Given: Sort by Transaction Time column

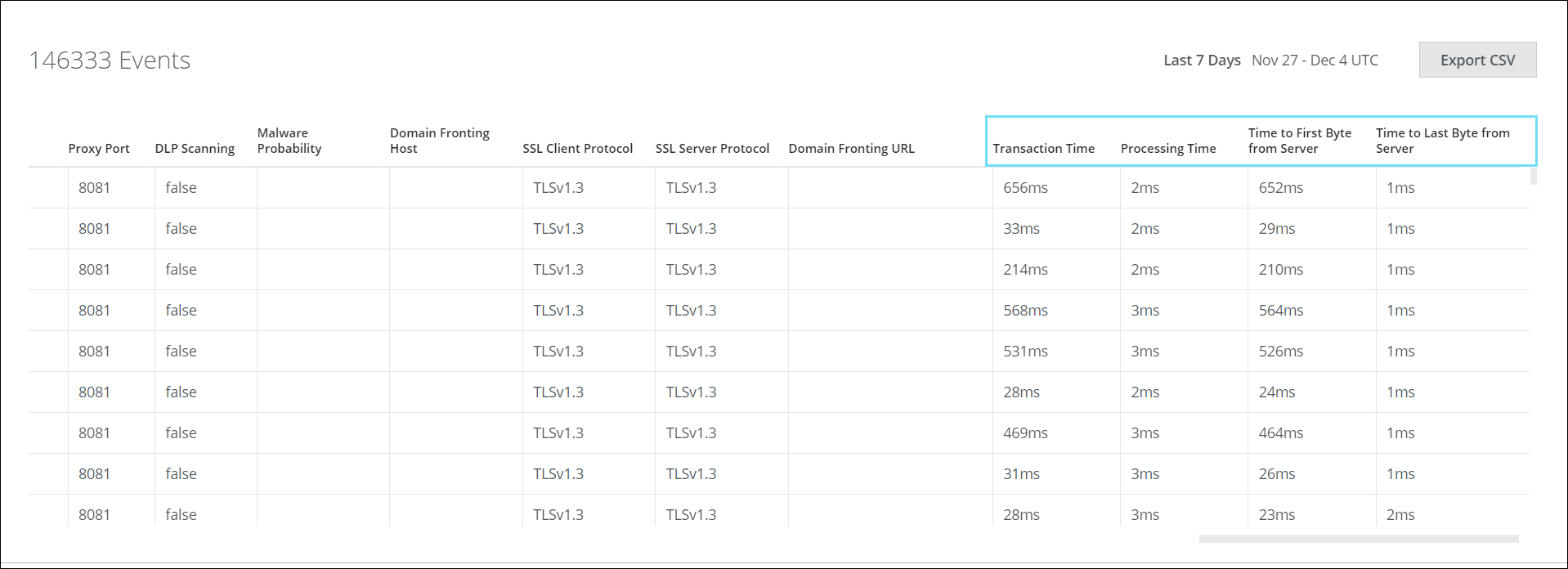Looking at the screenshot, I should click(x=1043, y=148).
